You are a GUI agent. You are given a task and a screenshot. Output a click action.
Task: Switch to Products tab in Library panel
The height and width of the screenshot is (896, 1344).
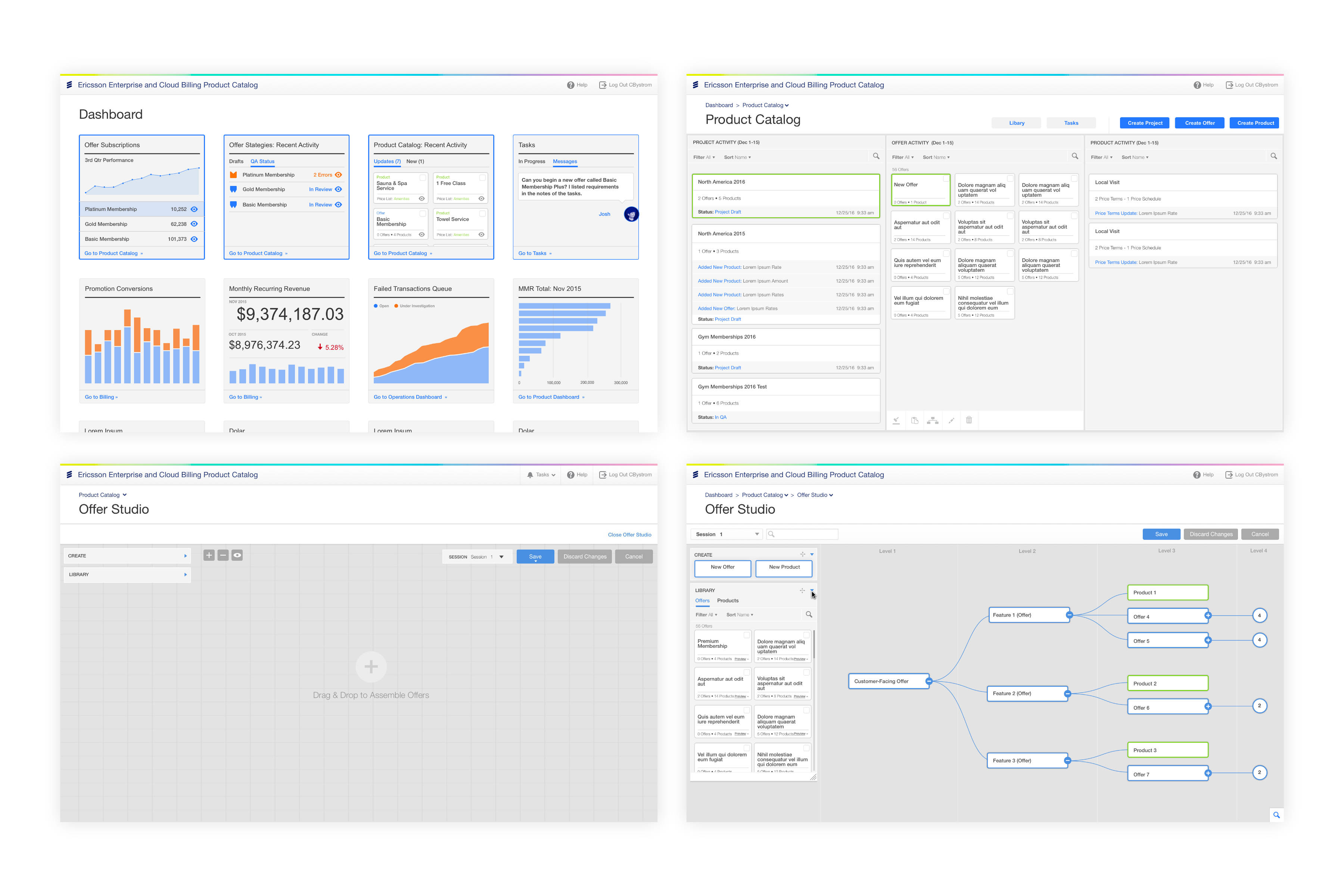click(x=727, y=601)
